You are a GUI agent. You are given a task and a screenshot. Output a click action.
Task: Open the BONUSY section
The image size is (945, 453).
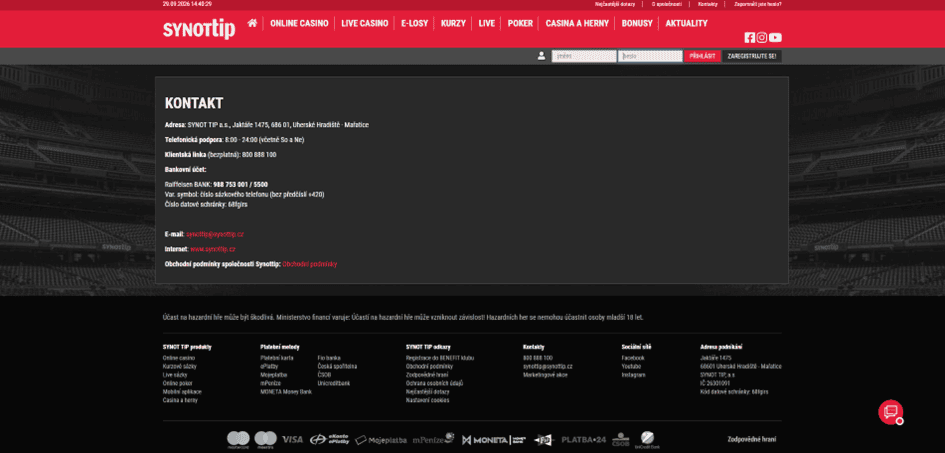[x=637, y=23]
